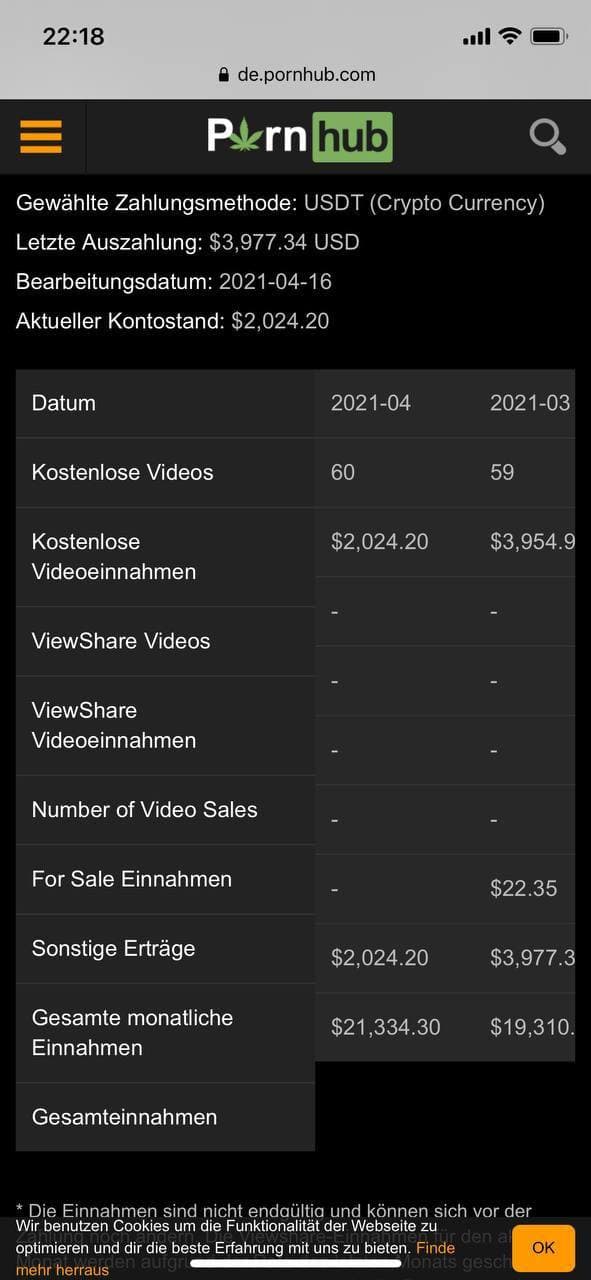Tap the Wi-Fi status icon

pyautogui.click(x=510, y=37)
